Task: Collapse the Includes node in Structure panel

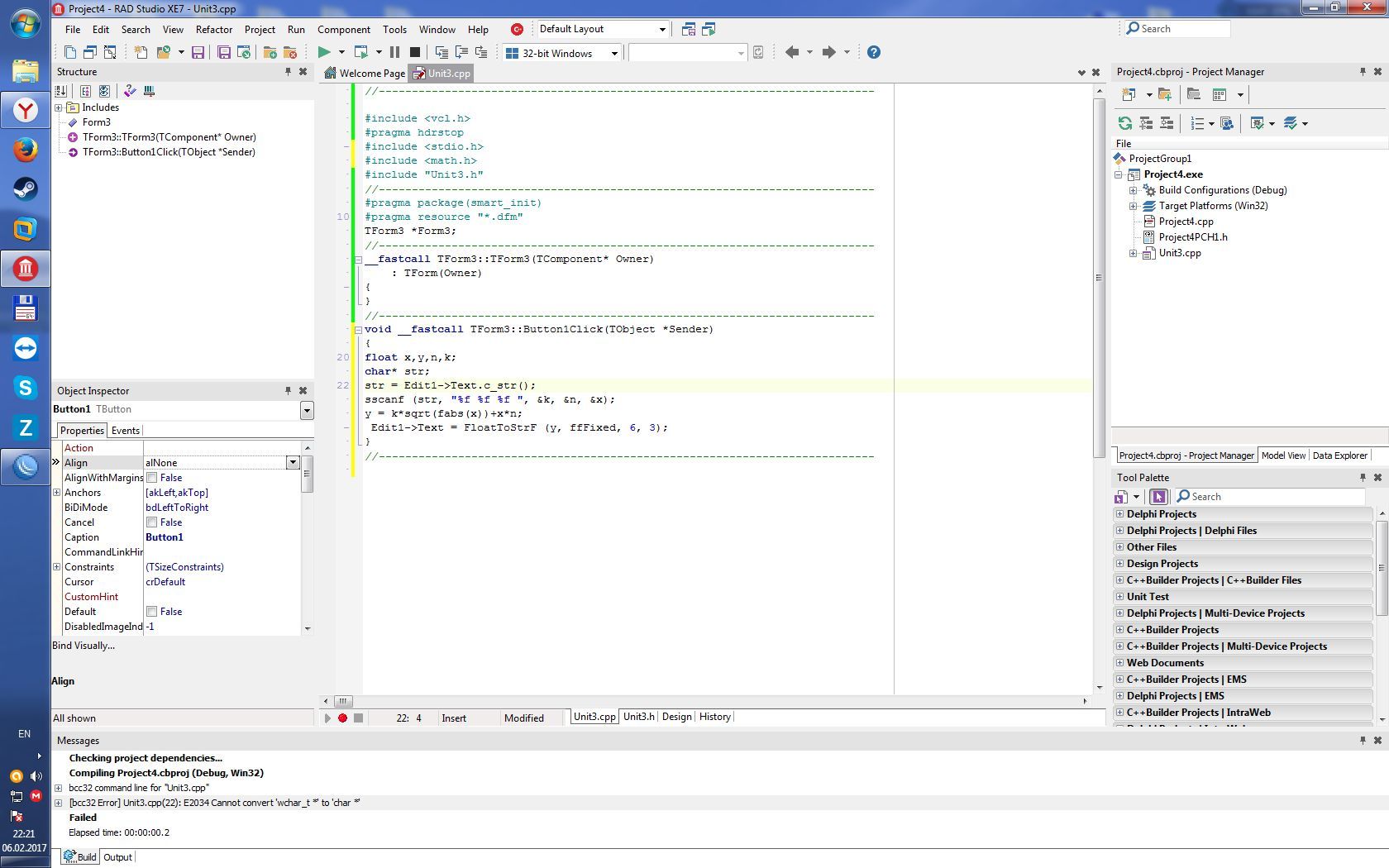Action: [60, 107]
